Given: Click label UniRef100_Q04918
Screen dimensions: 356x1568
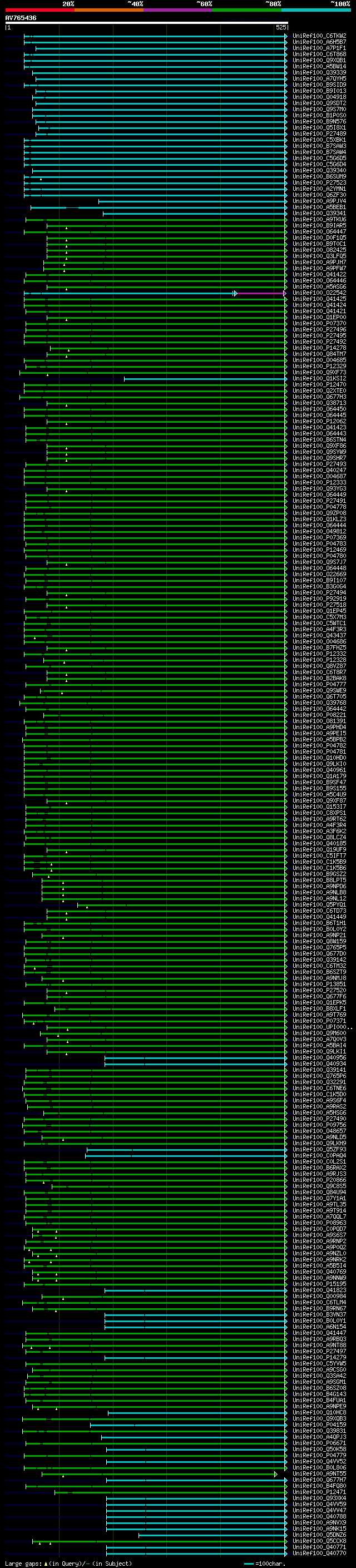Looking at the screenshot, I should point(319,97).
